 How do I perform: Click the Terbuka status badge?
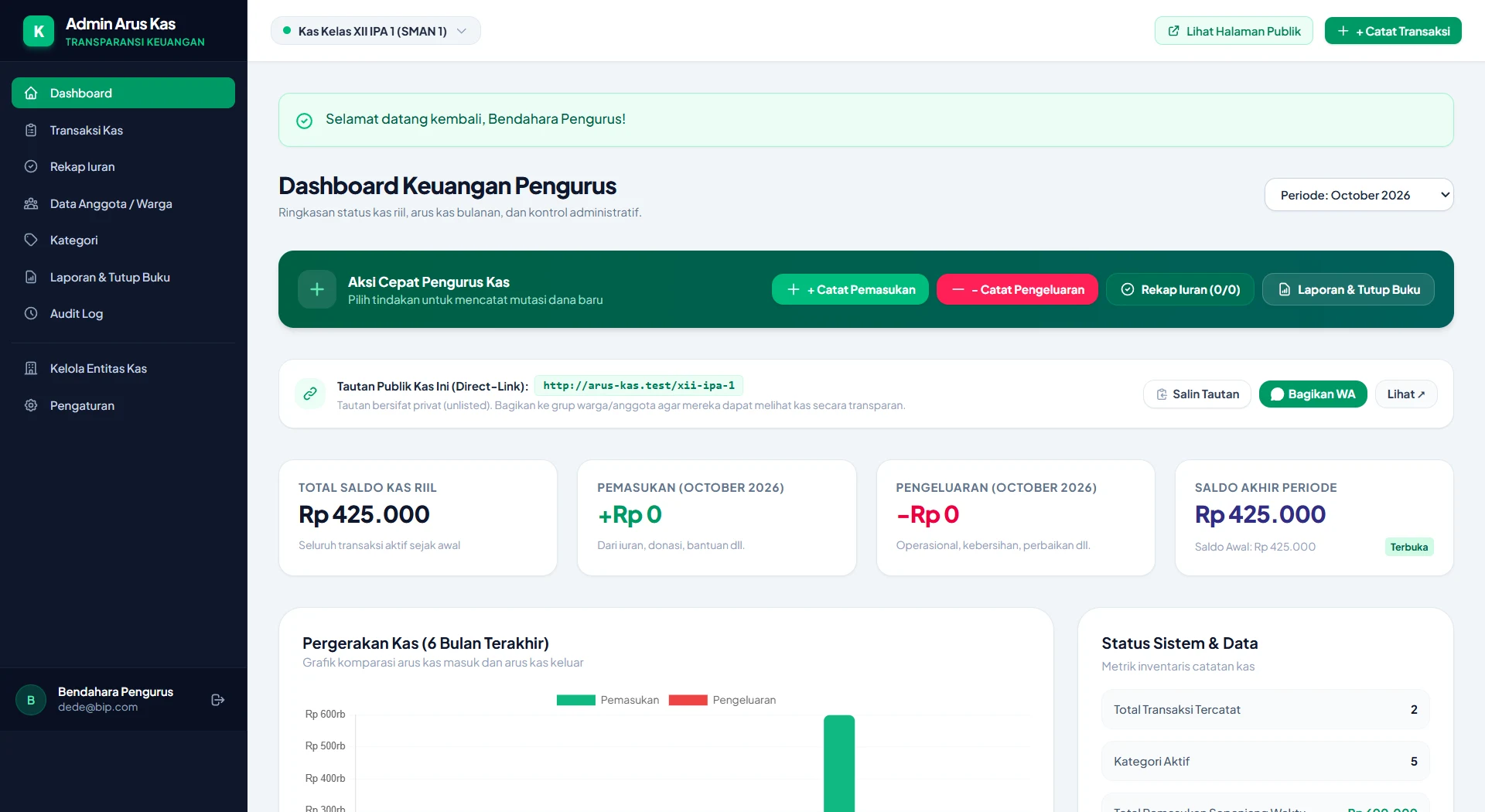tap(1409, 547)
